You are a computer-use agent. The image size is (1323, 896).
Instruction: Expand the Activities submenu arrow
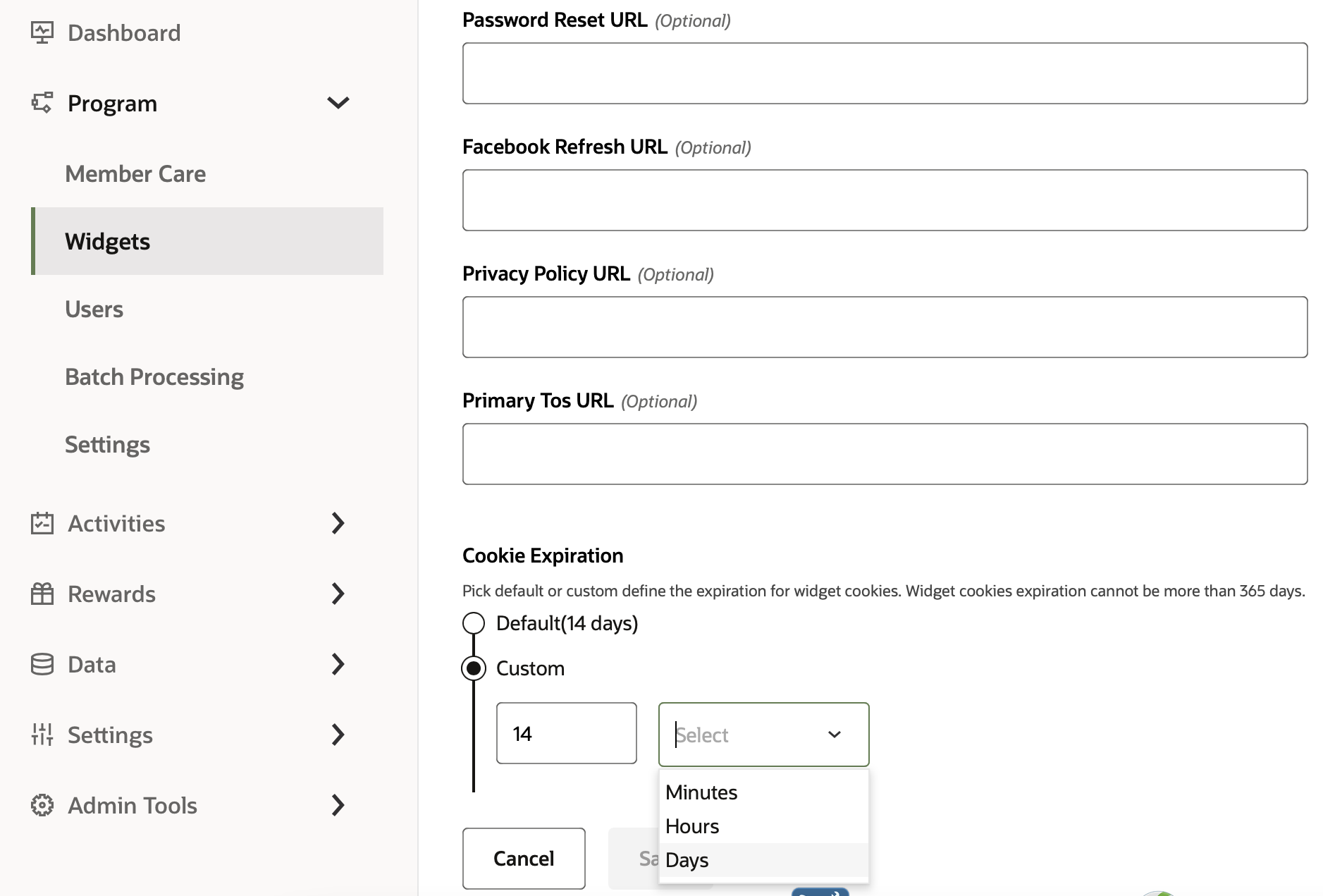338,523
